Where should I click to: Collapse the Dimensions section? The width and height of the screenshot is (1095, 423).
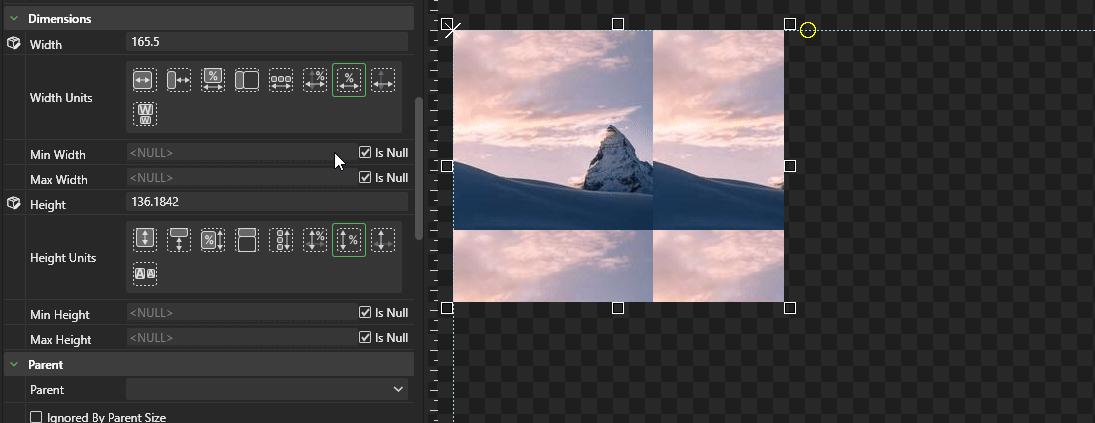pyautogui.click(x=14, y=19)
